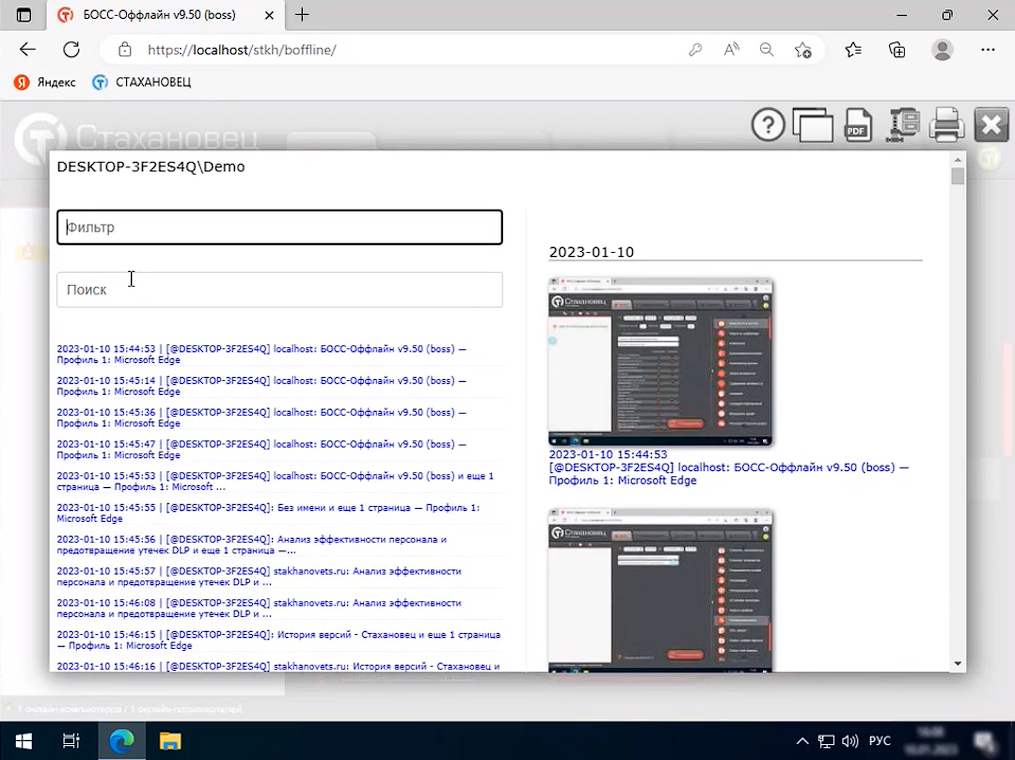The image size is (1015, 760).
Task: Click the address bar URL
Action: (x=241, y=50)
